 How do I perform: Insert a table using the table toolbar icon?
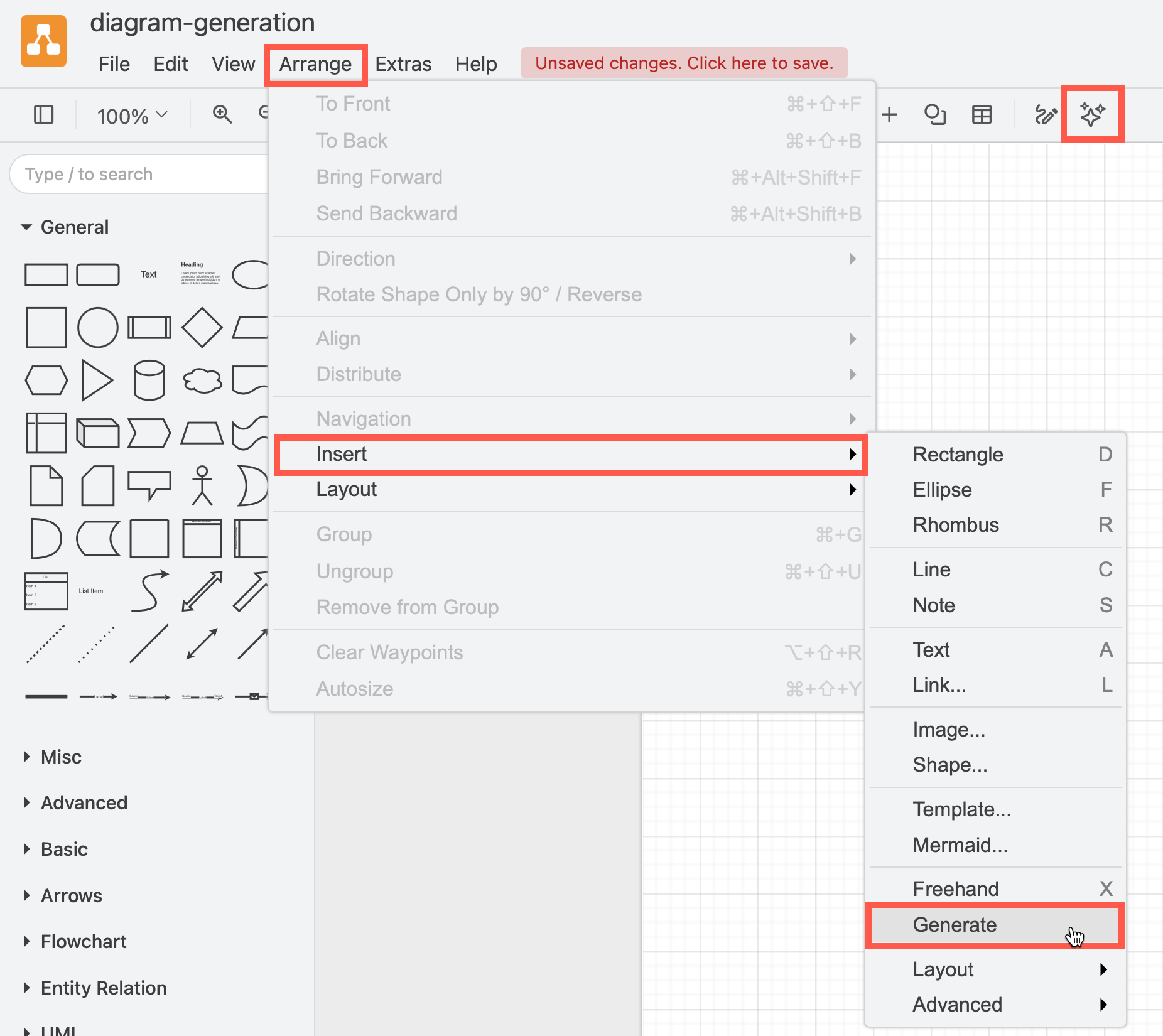point(982,114)
